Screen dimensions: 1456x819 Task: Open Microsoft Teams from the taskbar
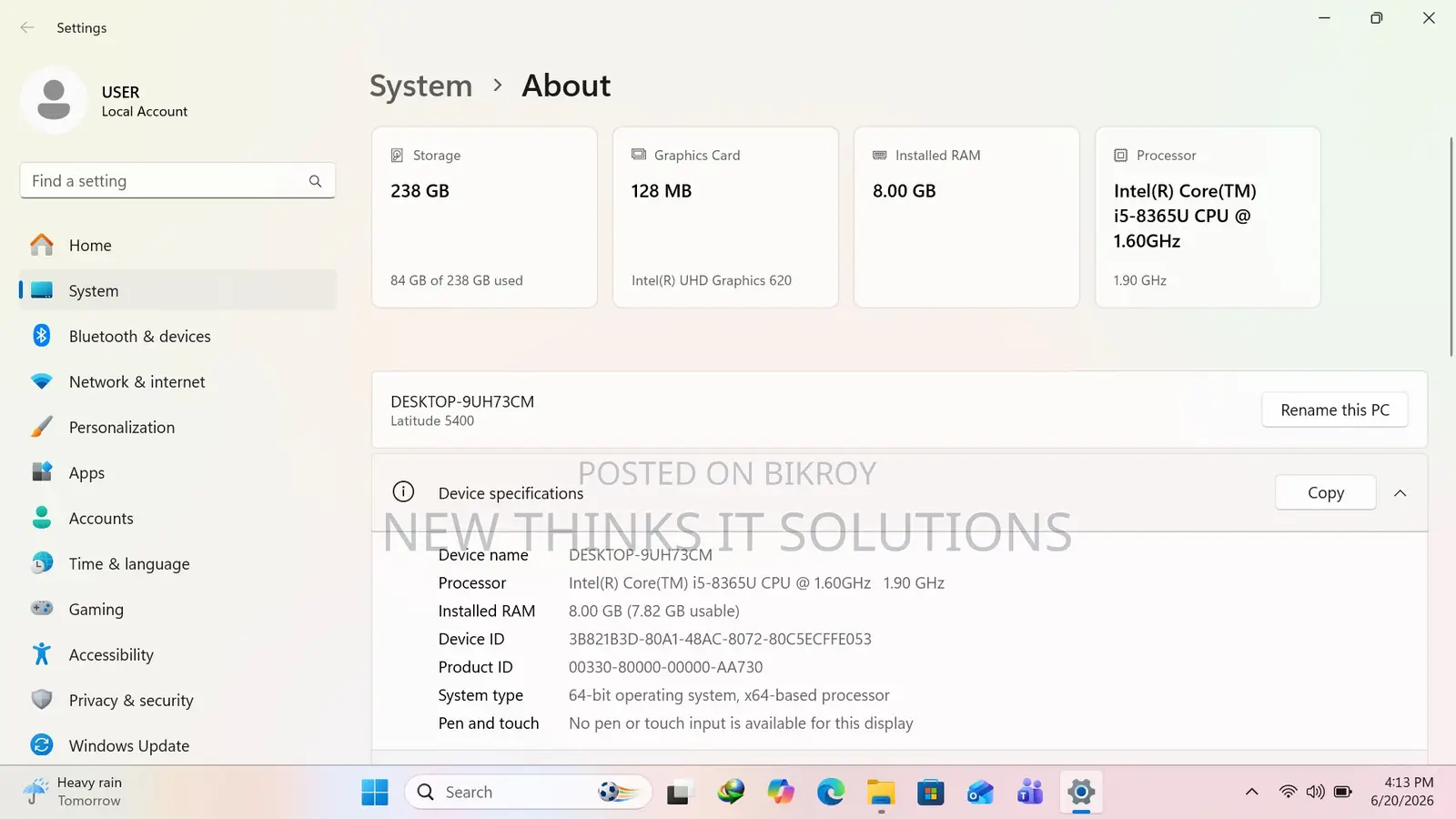tap(1030, 793)
